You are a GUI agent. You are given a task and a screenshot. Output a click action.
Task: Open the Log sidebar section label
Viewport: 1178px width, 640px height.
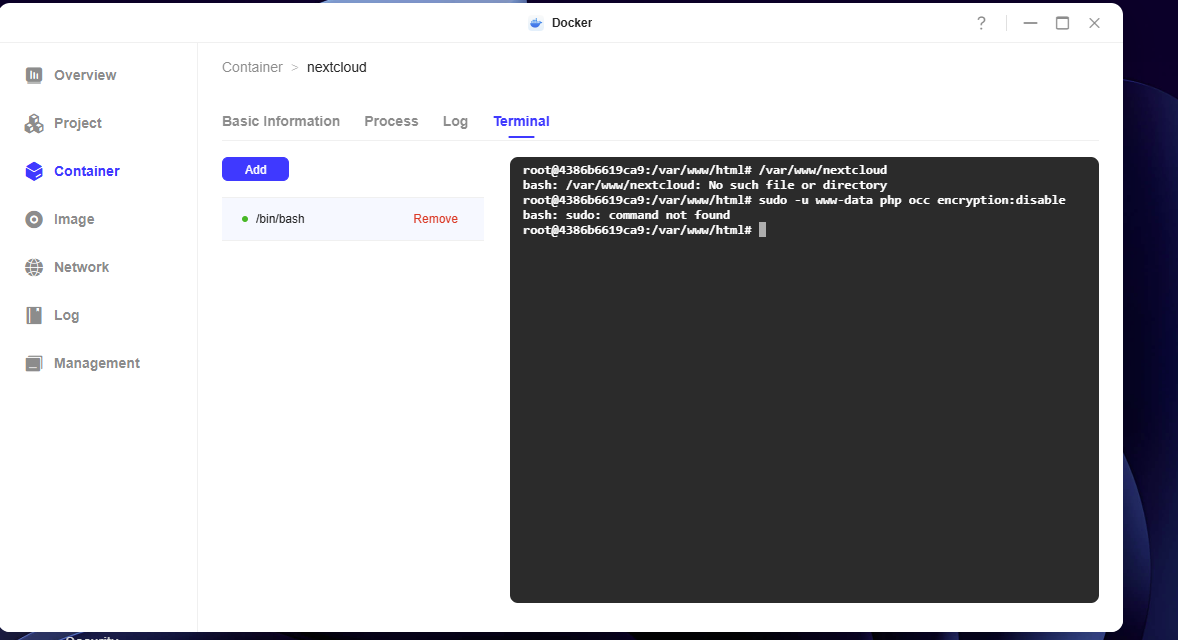point(66,315)
